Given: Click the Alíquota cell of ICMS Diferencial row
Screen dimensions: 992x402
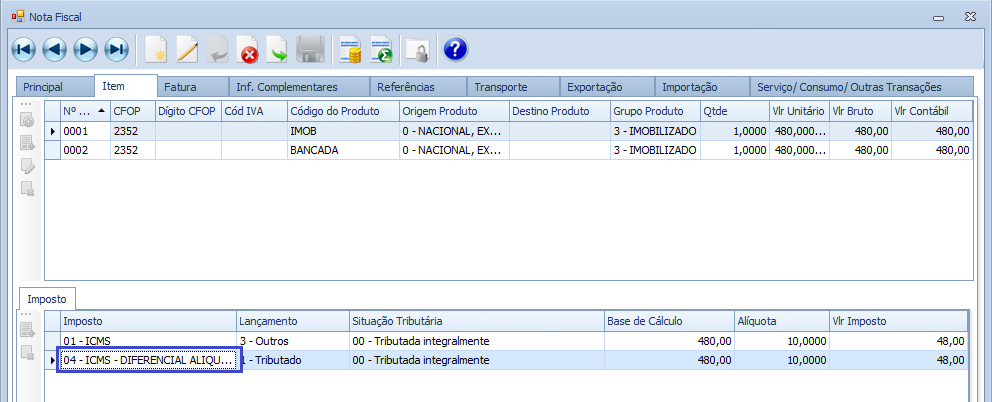Looking at the screenshot, I should [x=780, y=360].
